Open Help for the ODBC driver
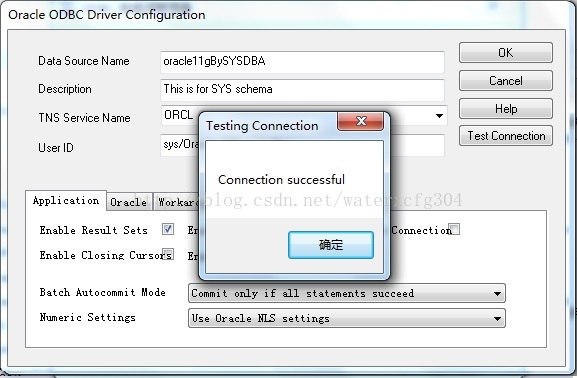The height and width of the screenshot is (378, 577). point(506,109)
